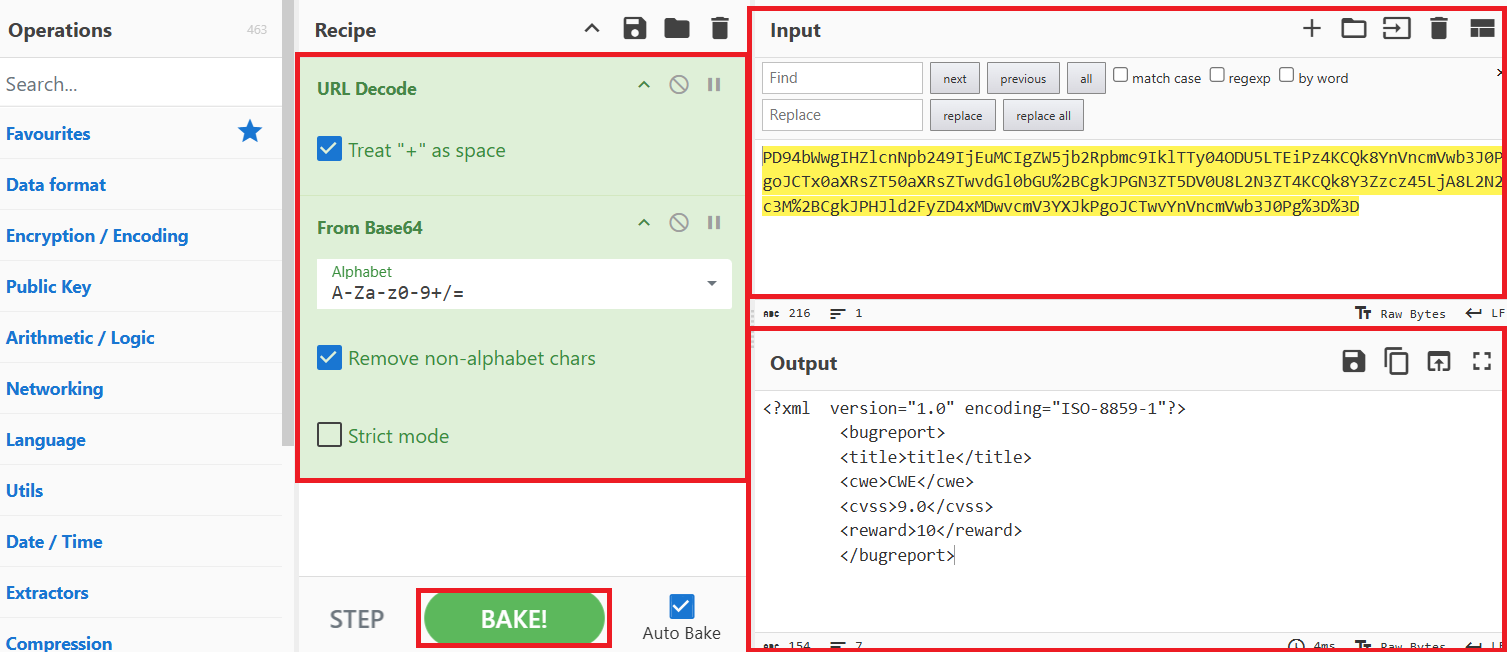Turn off Auto Bake
This screenshot has width=1507, height=652.
[x=681, y=607]
